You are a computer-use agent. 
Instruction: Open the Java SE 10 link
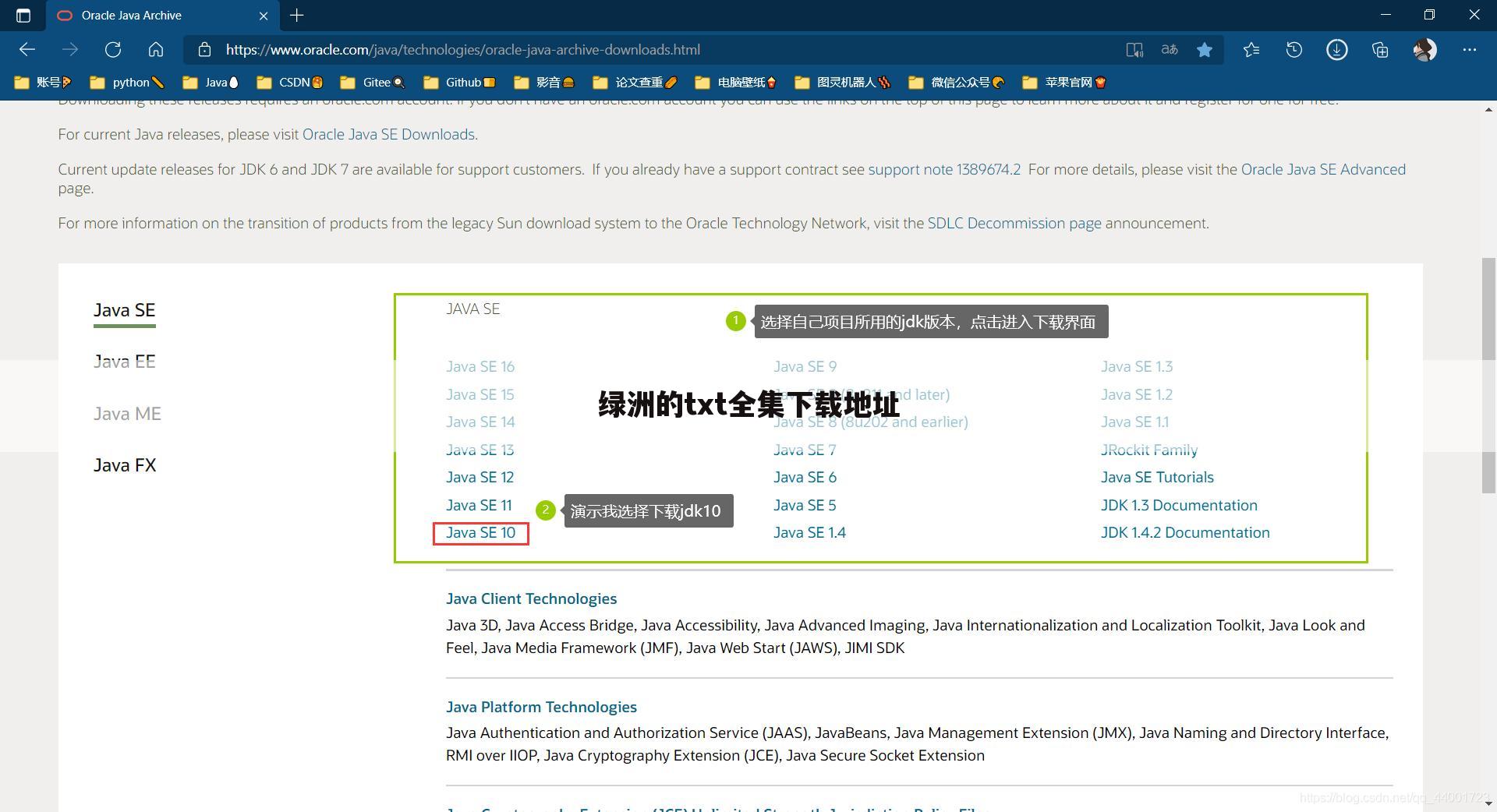480,532
